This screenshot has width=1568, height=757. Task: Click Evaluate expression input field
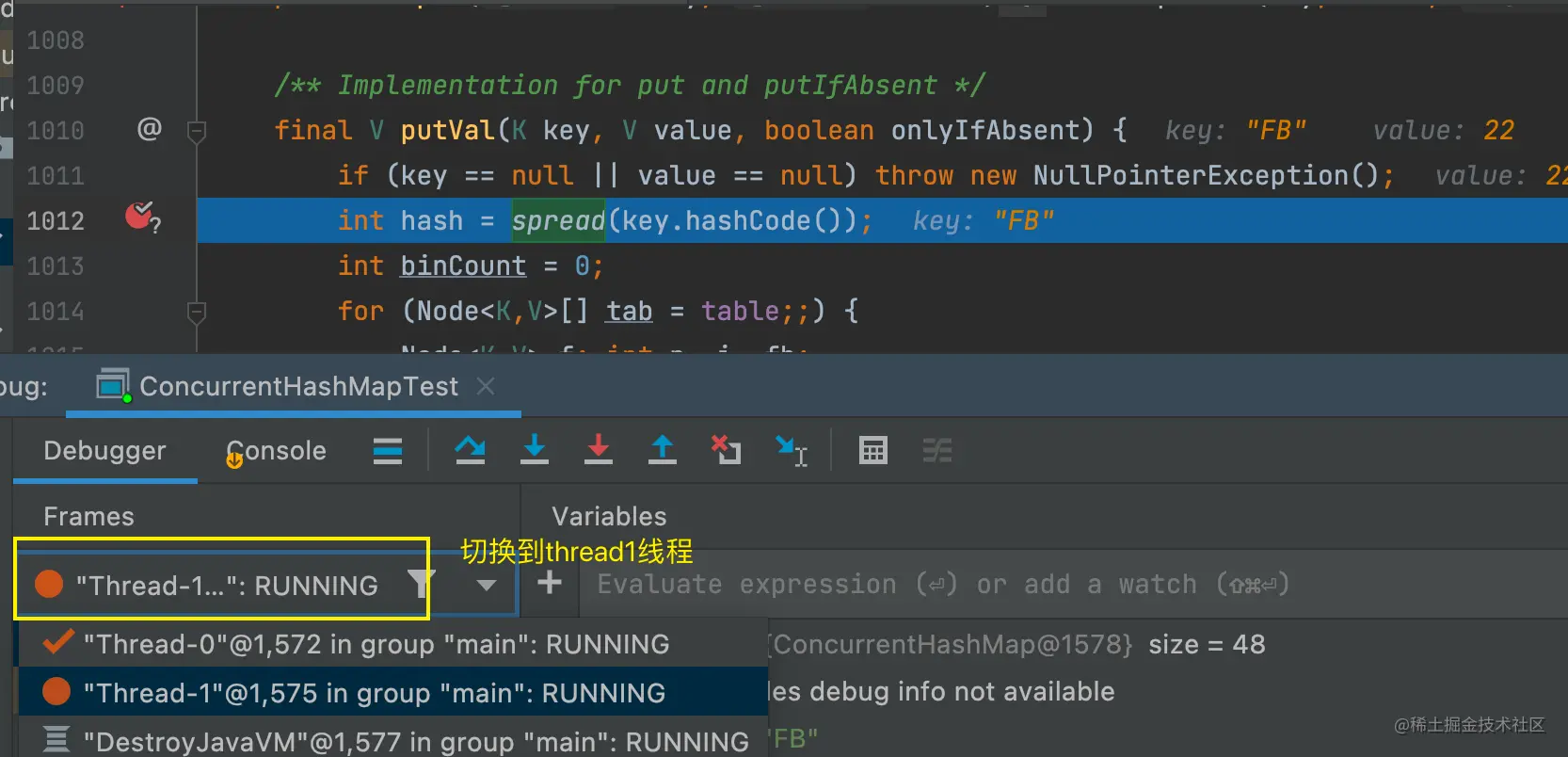941,585
